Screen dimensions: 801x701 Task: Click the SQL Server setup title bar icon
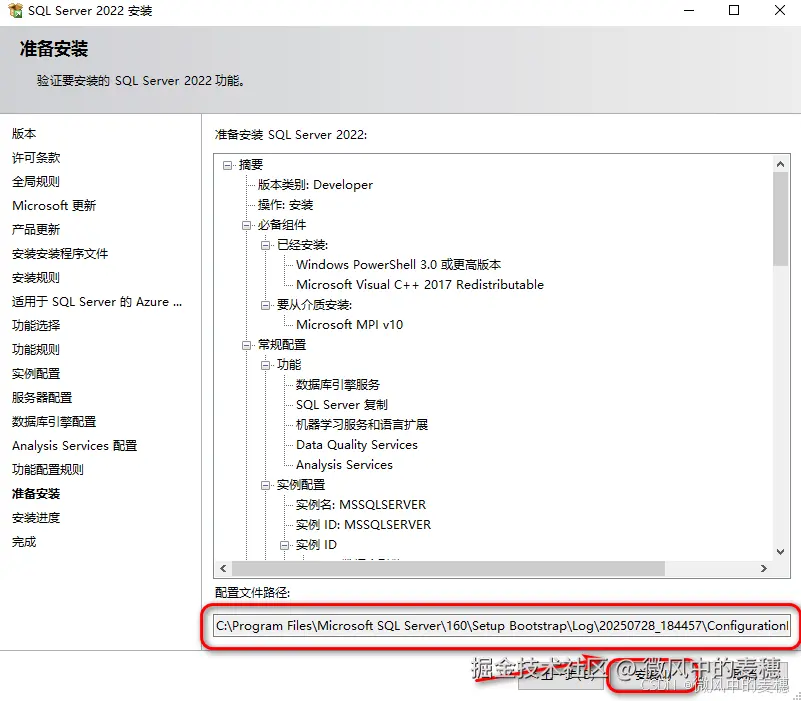[15, 10]
